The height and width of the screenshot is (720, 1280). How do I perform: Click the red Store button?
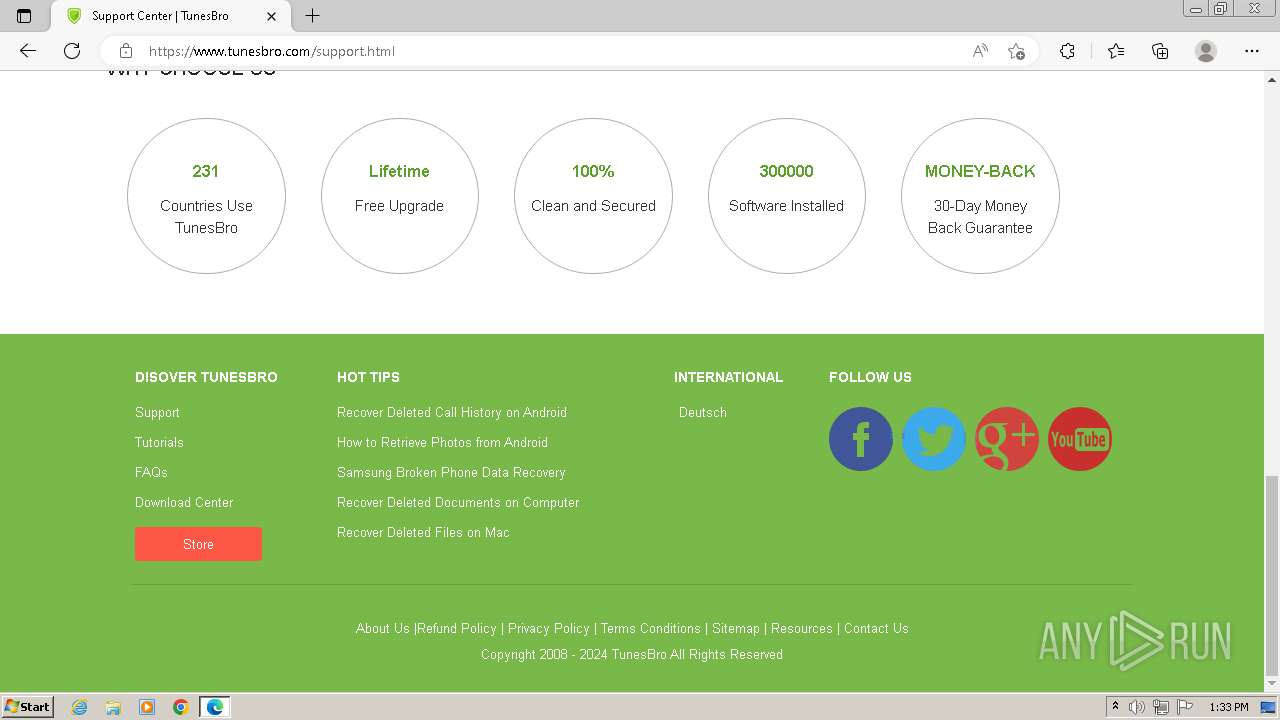(x=198, y=544)
